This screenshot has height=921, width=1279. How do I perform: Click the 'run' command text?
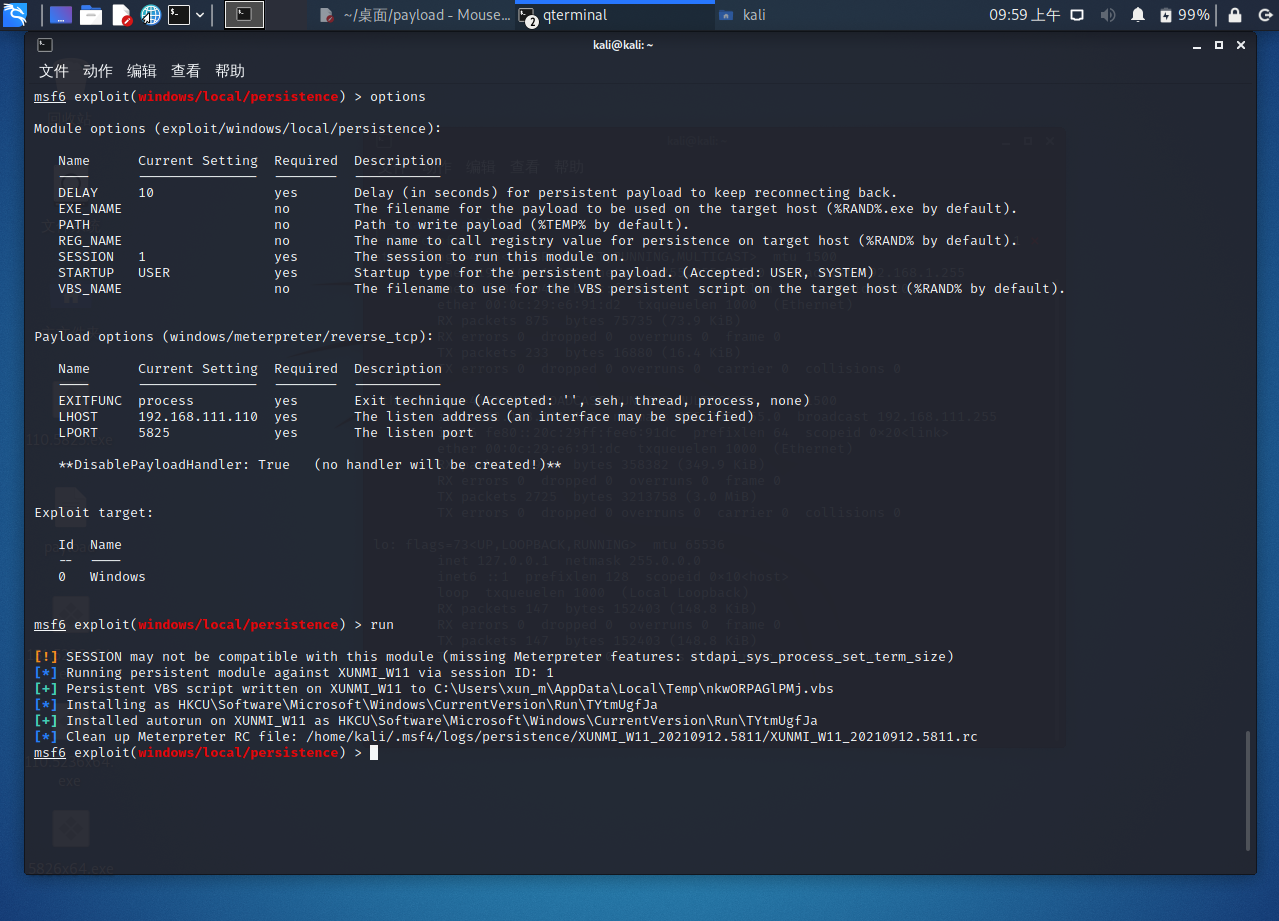click(x=382, y=625)
